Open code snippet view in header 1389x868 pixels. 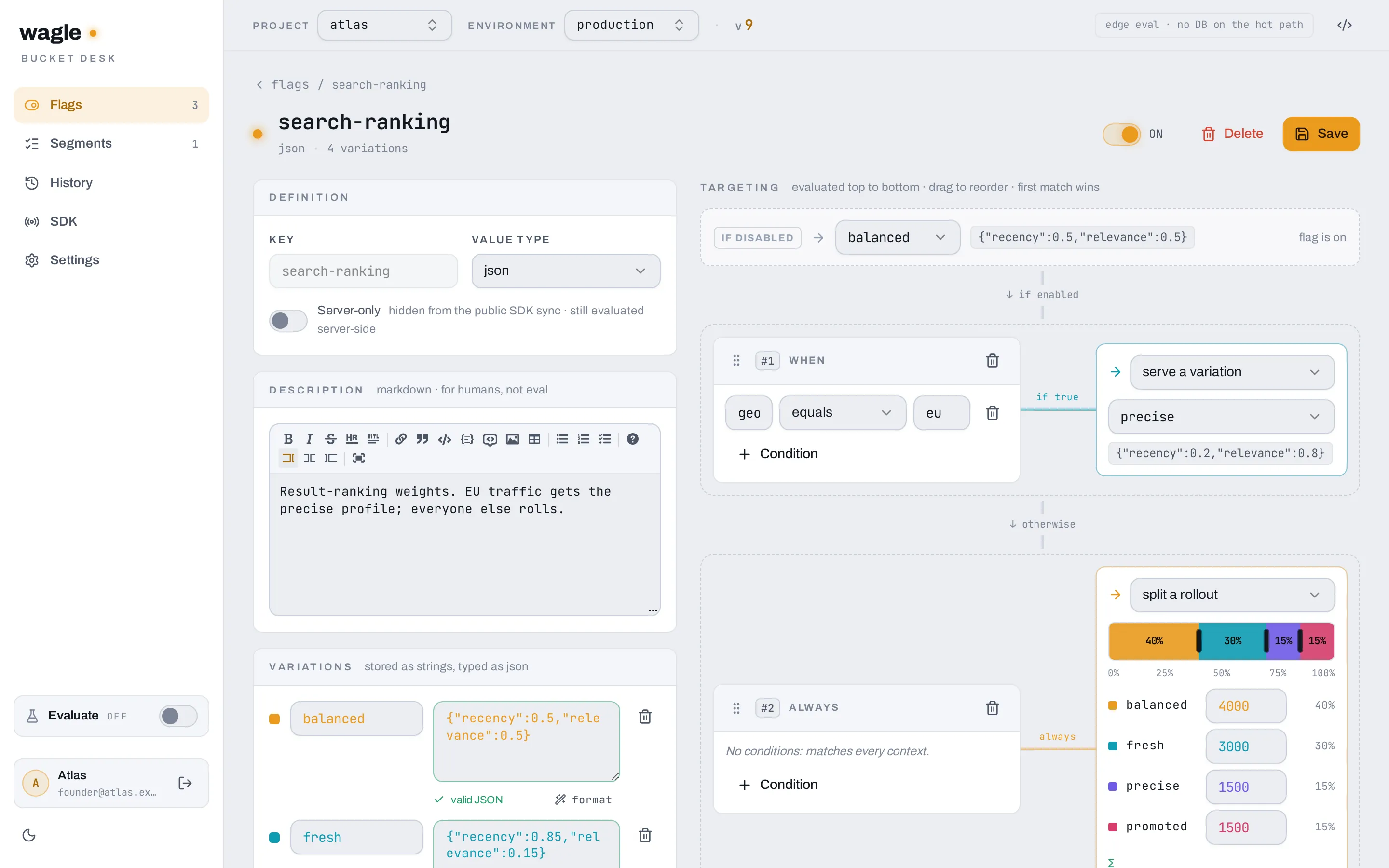tap(1344, 25)
